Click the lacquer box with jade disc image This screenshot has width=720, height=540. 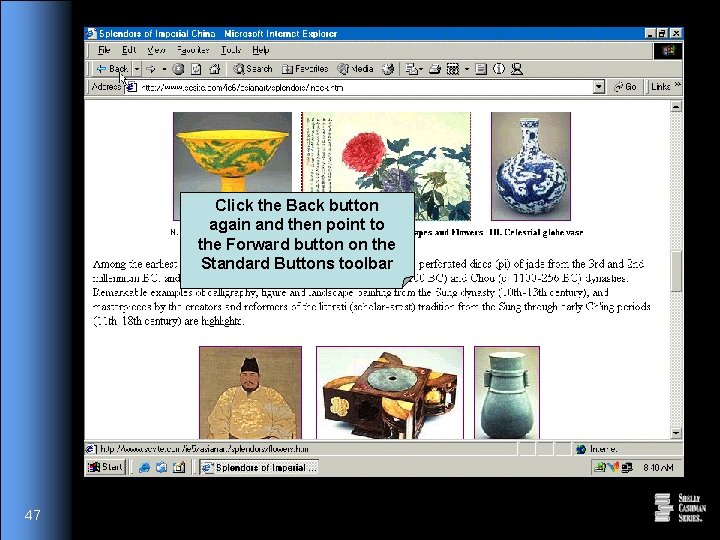pos(390,393)
